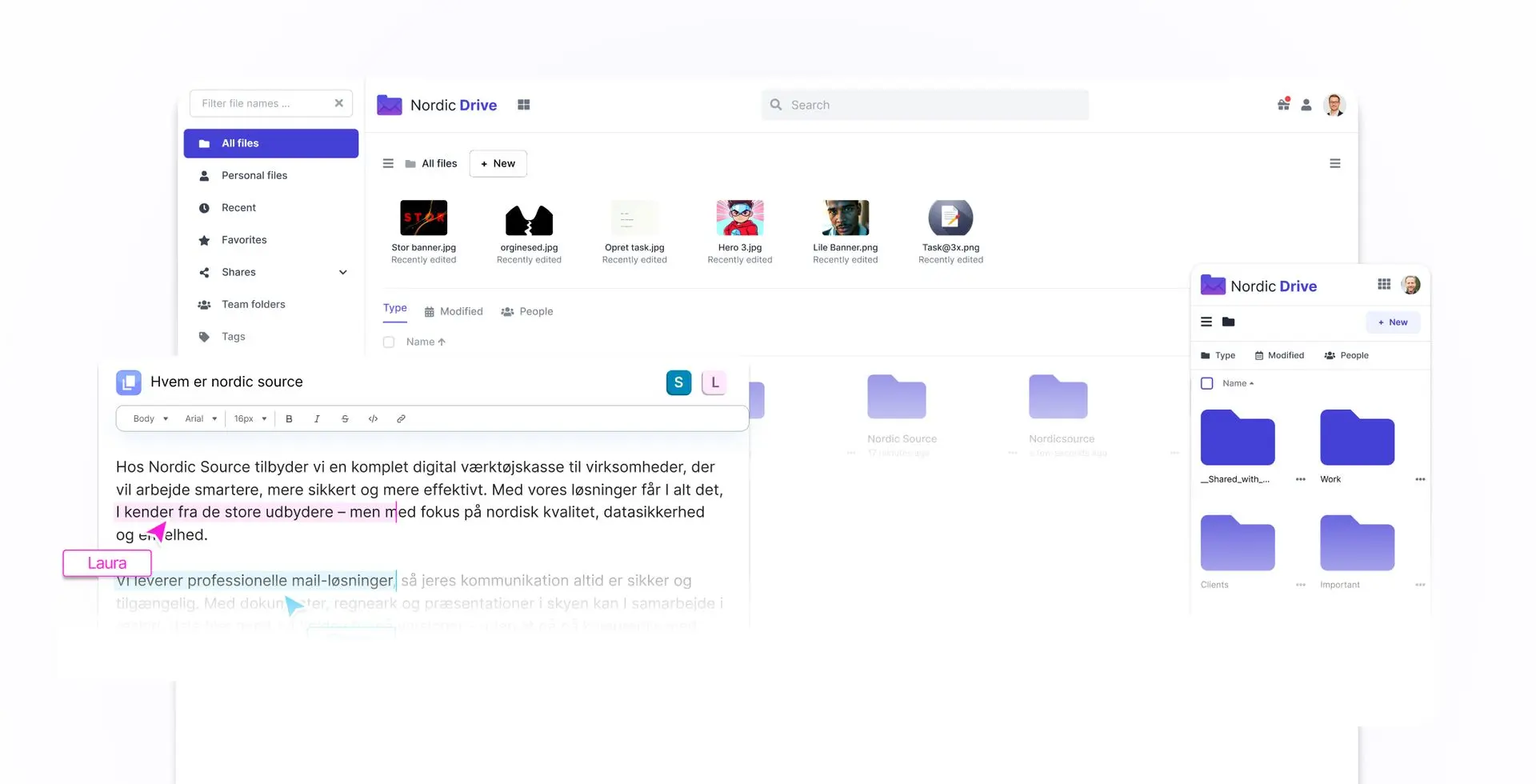This screenshot has width=1536, height=784.
Task: Select Type filter in mobile panel
Action: click(x=1218, y=355)
